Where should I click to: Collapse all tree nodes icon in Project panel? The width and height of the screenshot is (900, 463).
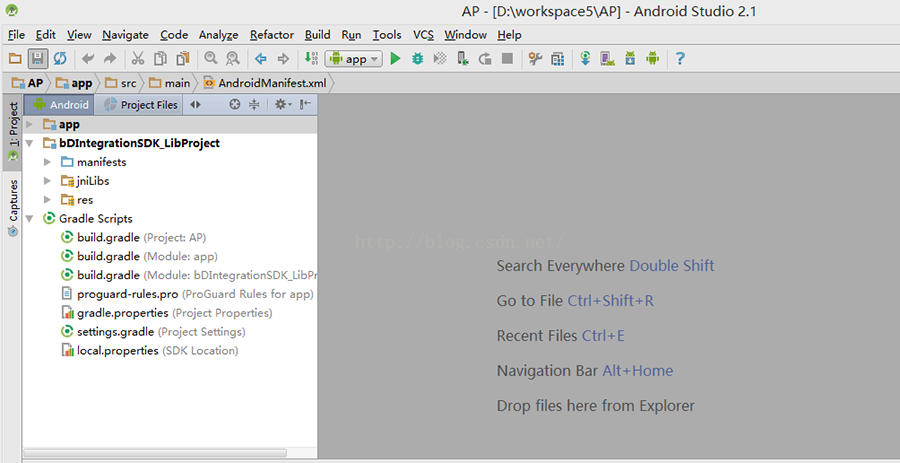pos(254,104)
